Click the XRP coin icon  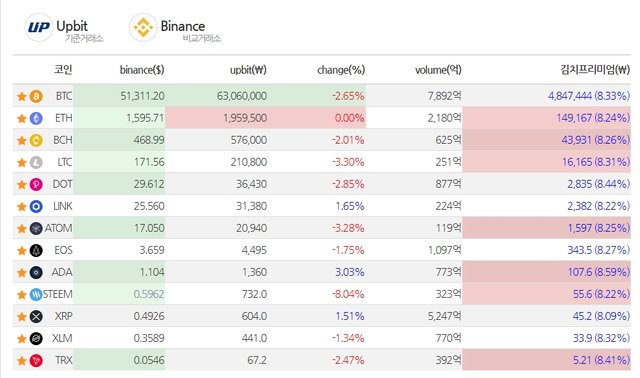pos(36,317)
